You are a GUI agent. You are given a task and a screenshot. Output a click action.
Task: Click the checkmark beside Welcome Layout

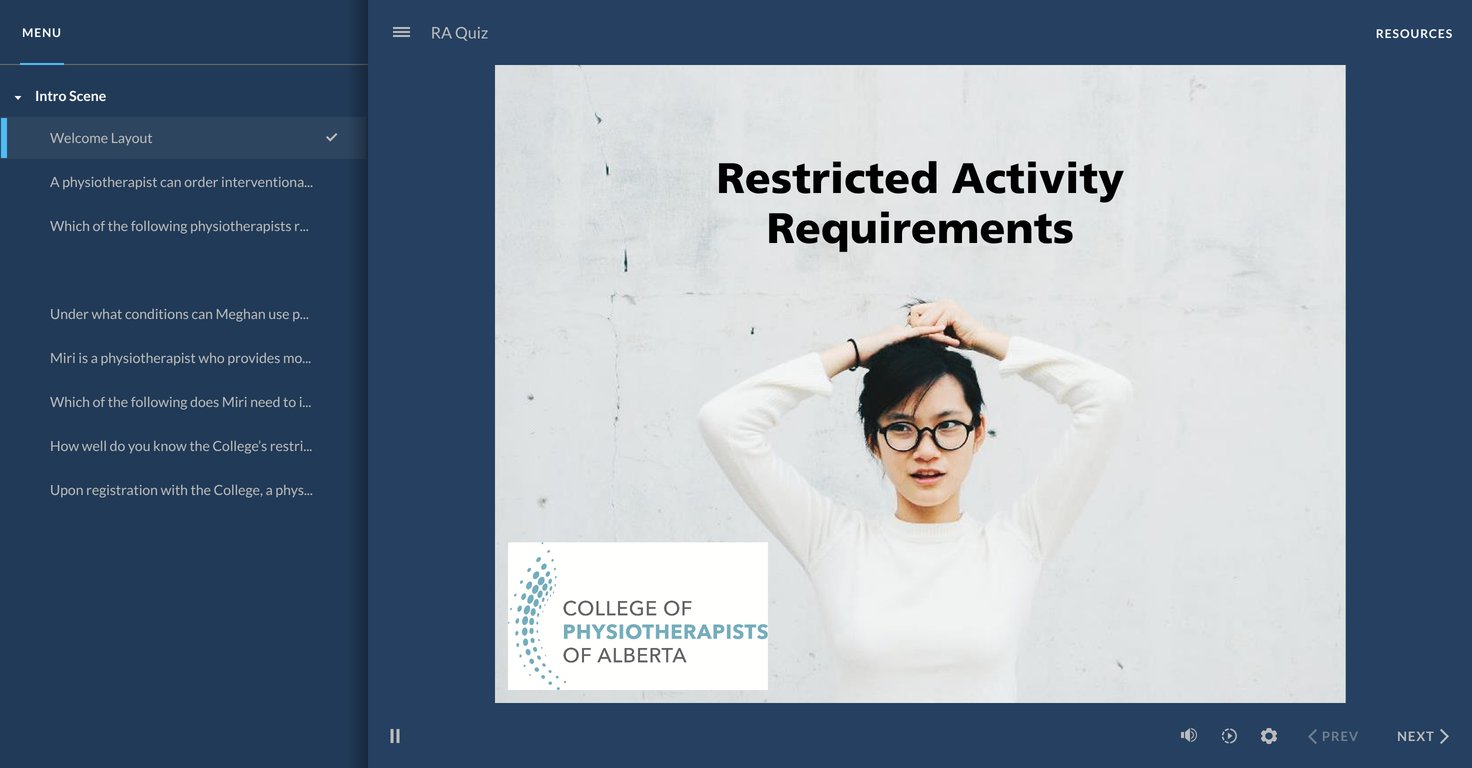(x=332, y=138)
